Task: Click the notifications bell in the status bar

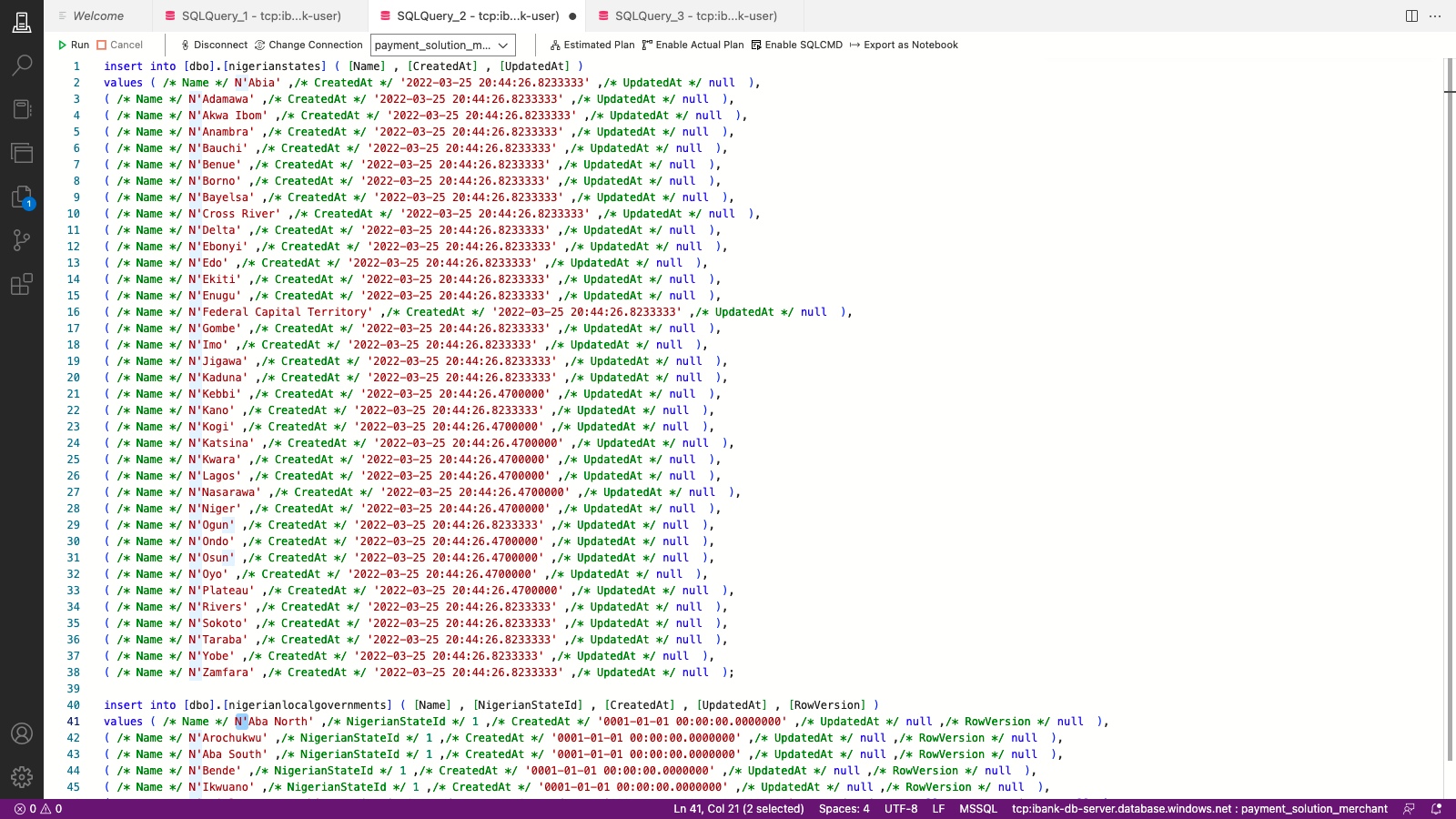Action: 1437,809
